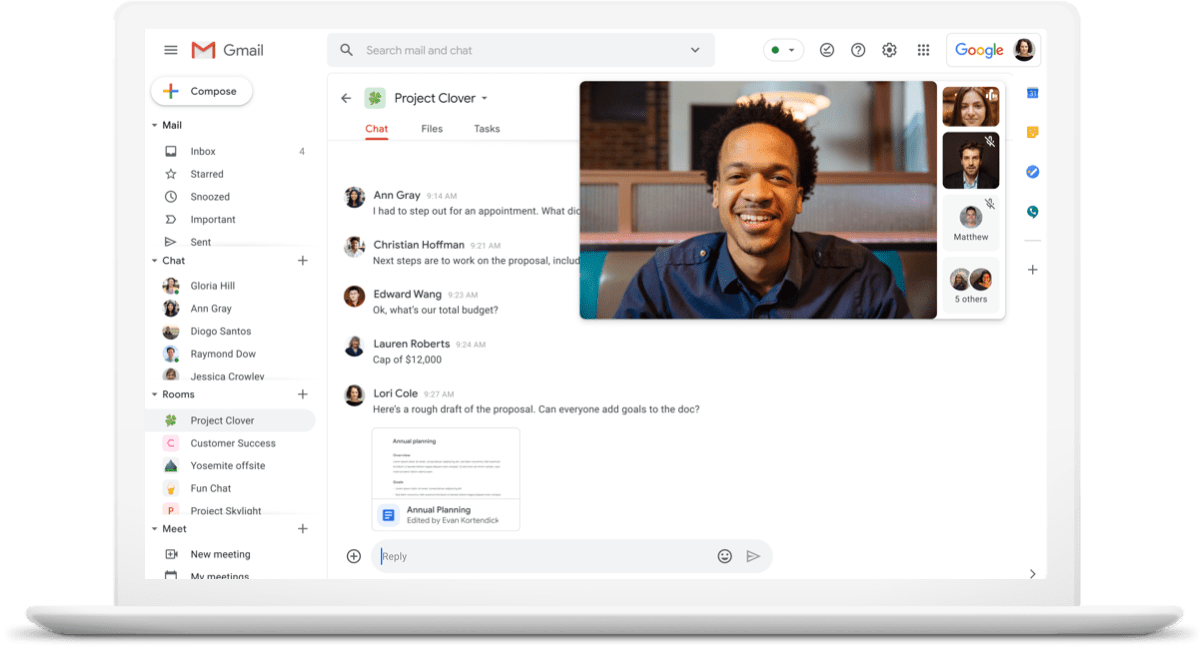
Task: Click inside the Reply input field
Action: click(x=500, y=555)
